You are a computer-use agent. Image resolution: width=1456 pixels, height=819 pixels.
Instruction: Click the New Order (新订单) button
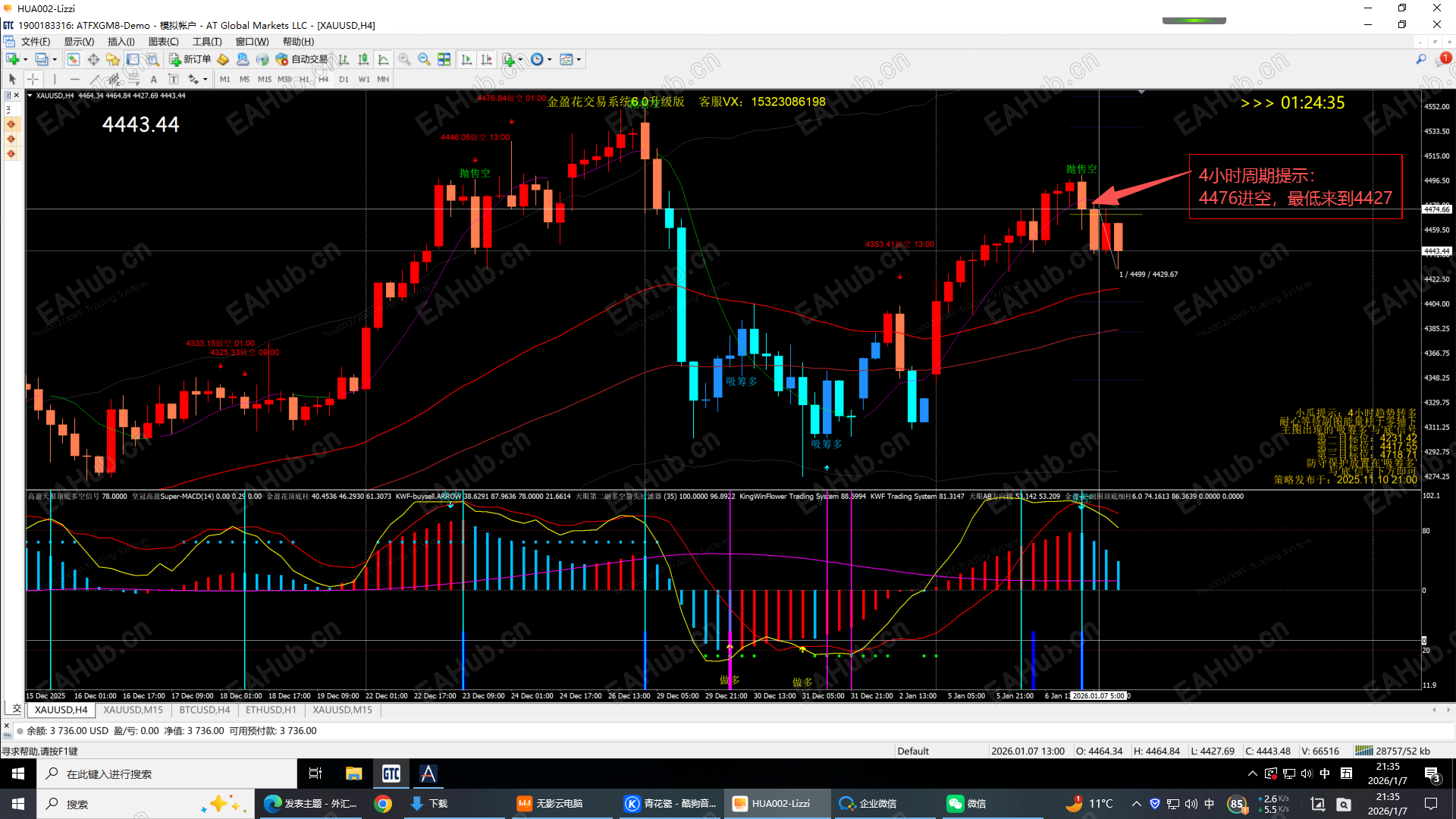[190, 59]
